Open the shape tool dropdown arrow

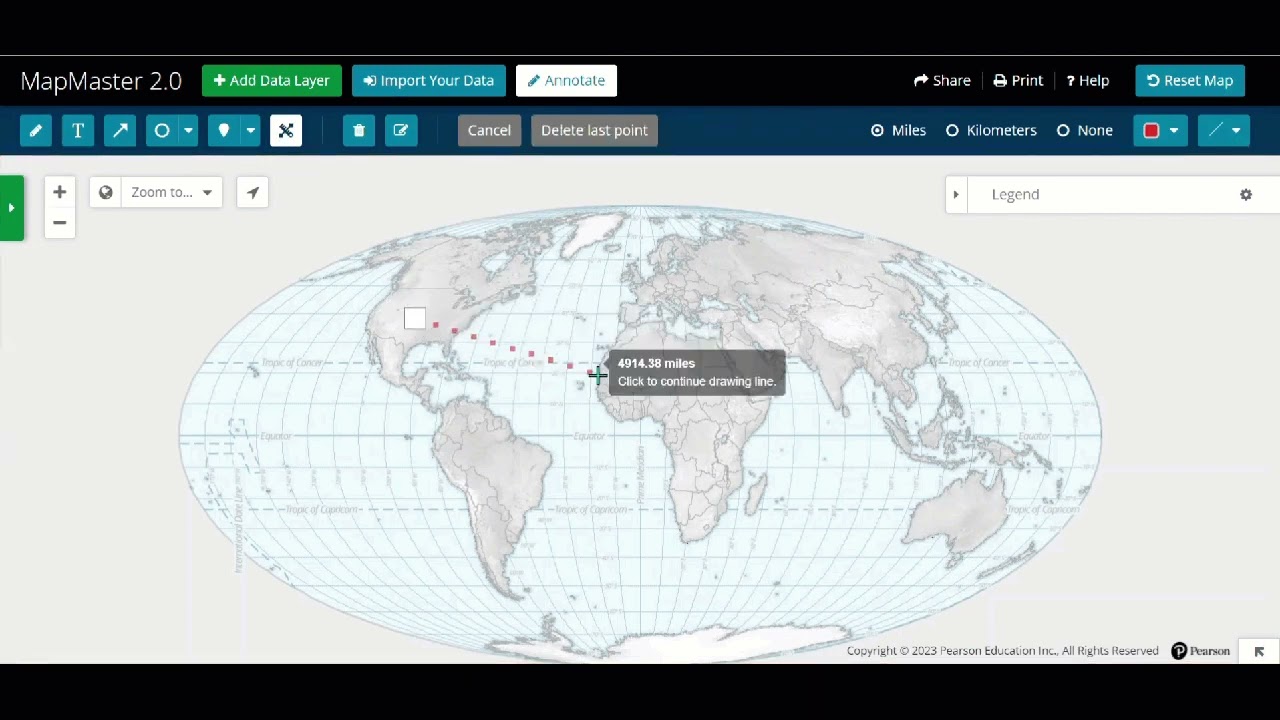tap(188, 130)
